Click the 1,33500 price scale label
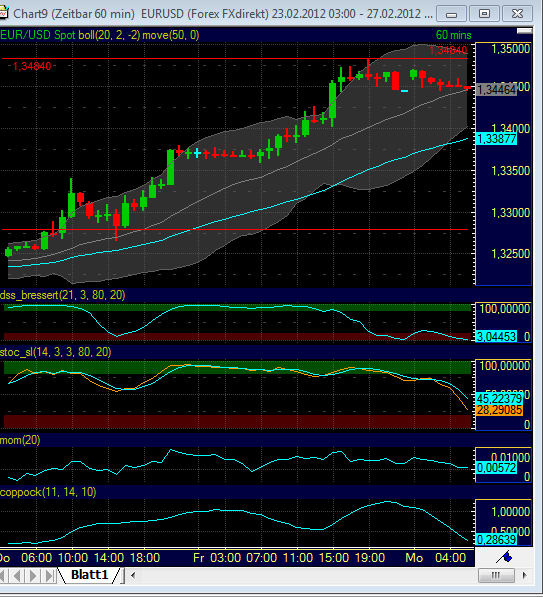The image size is (543, 597). coord(511,171)
